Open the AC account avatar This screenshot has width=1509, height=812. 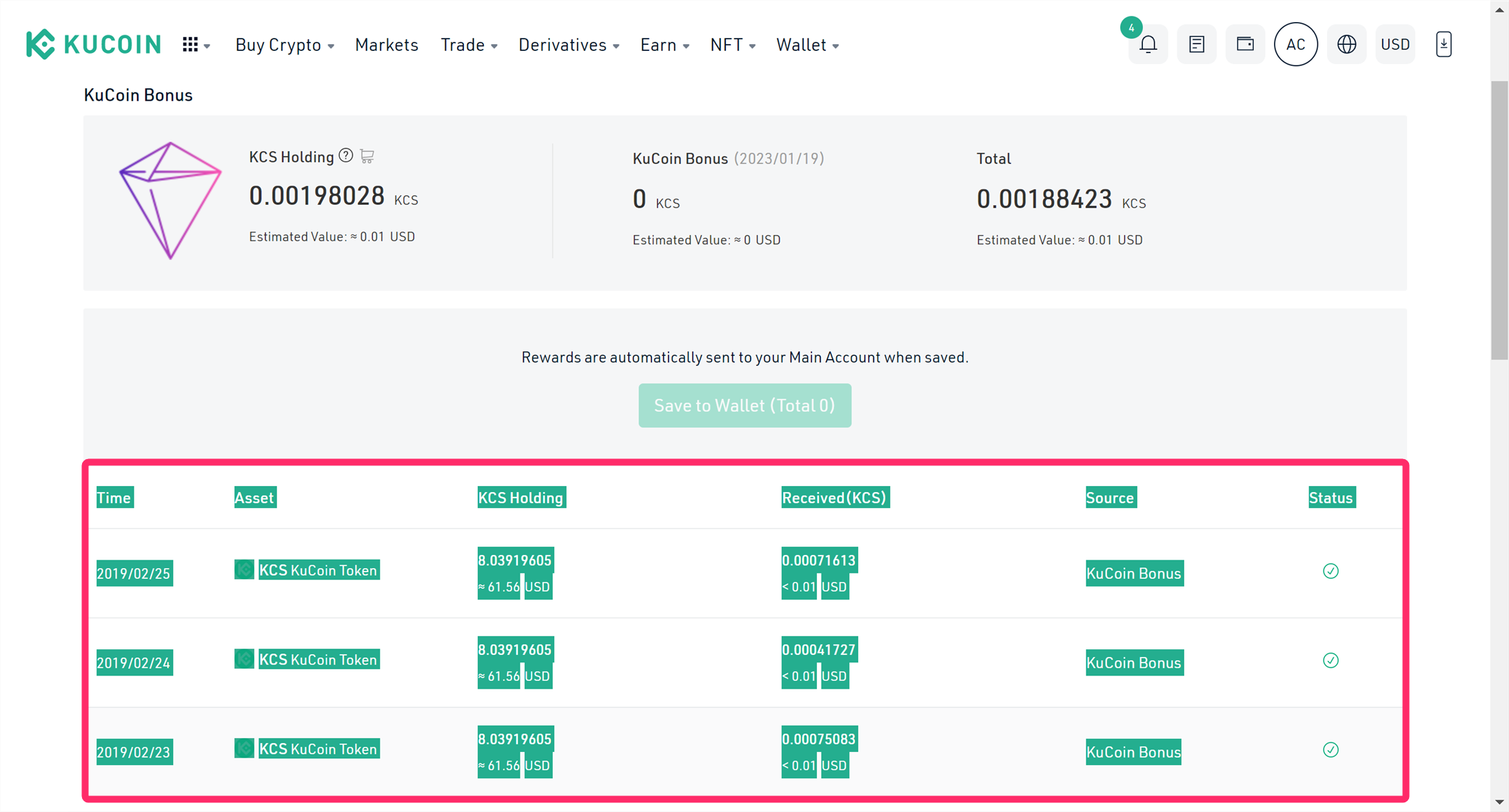point(1296,45)
